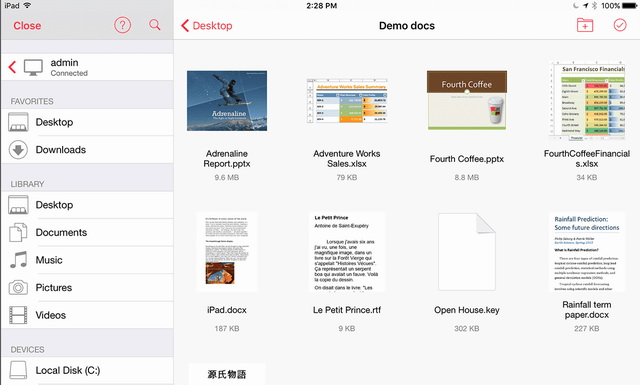Click the 79 KB size label
Image resolution: width=640 pixels, height=385 pixels.
pos(347,178)
